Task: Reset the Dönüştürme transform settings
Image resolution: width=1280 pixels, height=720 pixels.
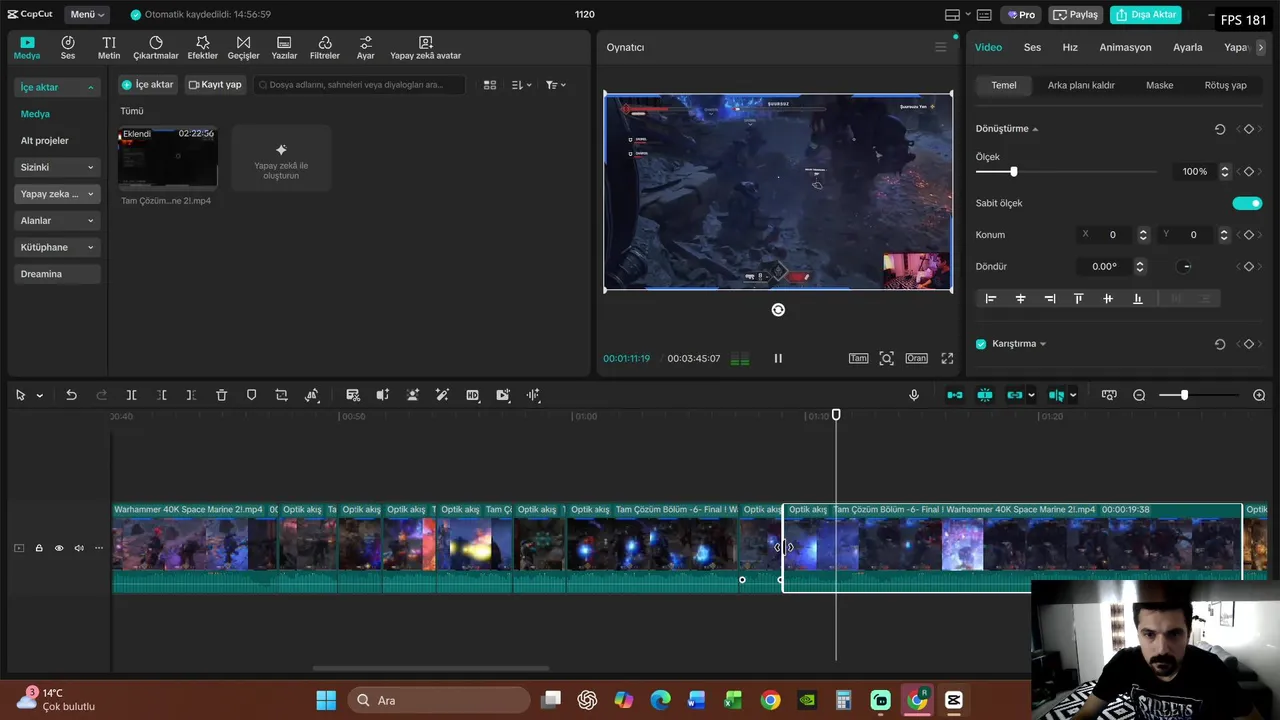Action: [1220, 129]
